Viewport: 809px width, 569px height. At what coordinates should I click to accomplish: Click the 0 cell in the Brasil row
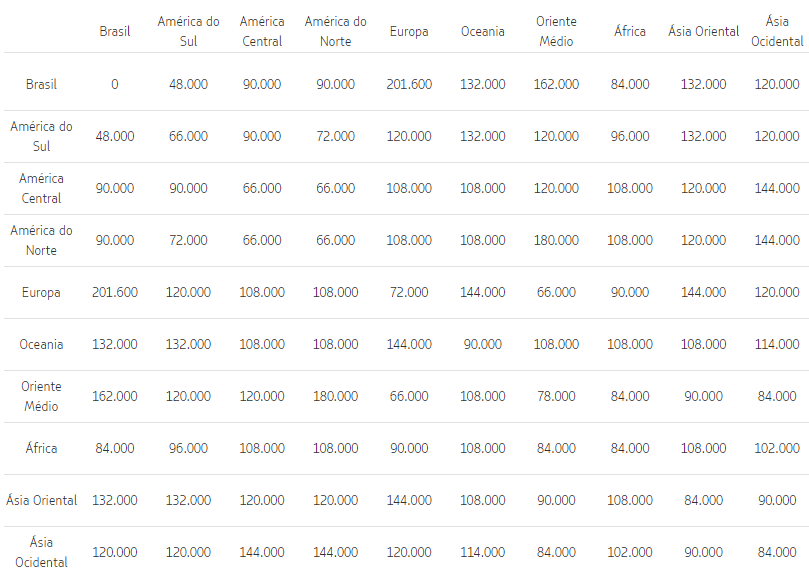tap(115, 84)
